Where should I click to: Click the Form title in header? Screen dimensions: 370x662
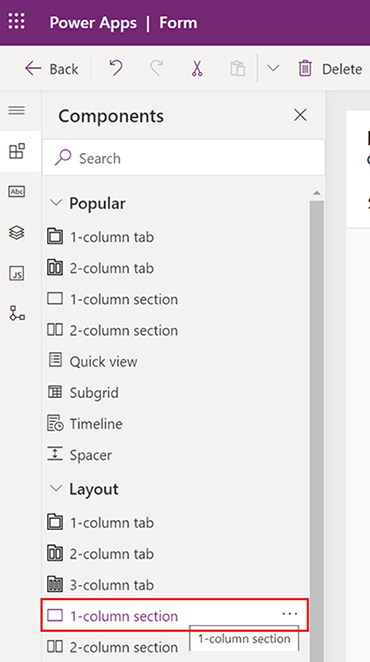pyautogui.click(x=178, y=22)
